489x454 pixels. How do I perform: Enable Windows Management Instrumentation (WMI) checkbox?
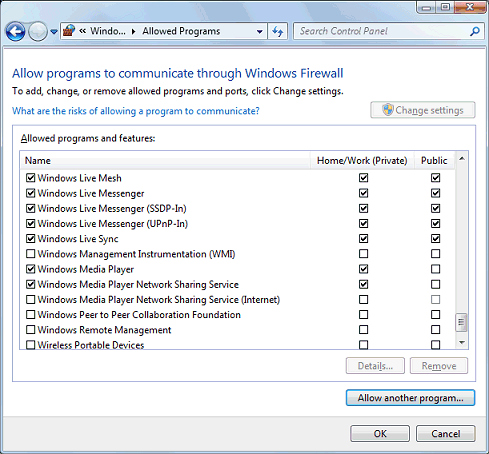30,254
